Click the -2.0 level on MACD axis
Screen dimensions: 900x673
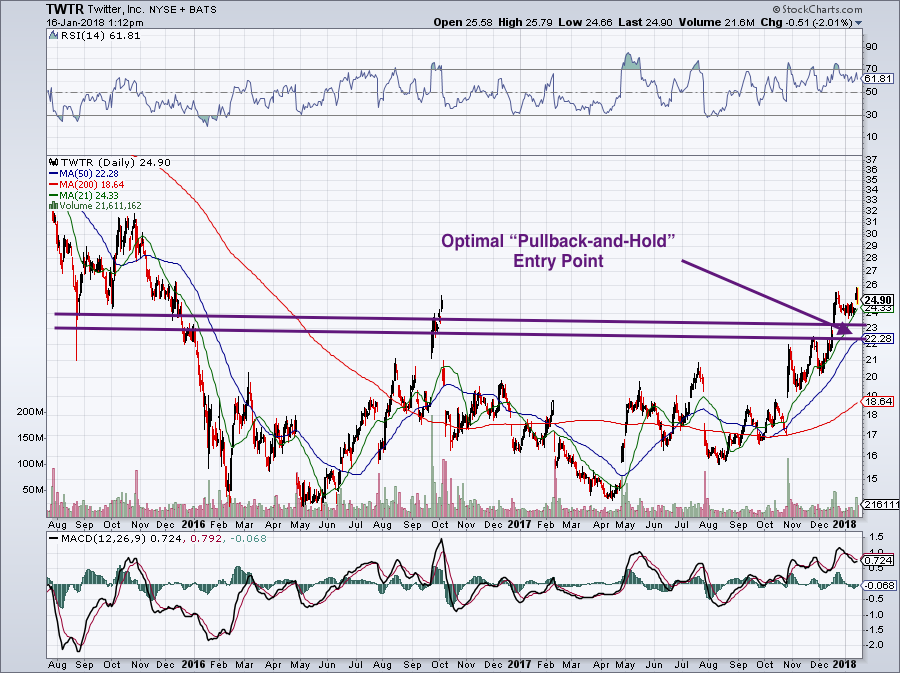875,645
